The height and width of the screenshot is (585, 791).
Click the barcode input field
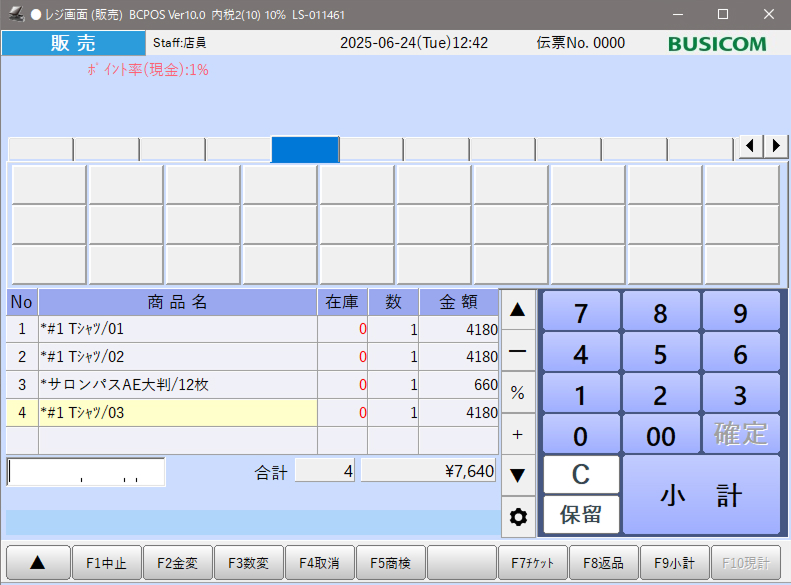(x=86, y=472)
